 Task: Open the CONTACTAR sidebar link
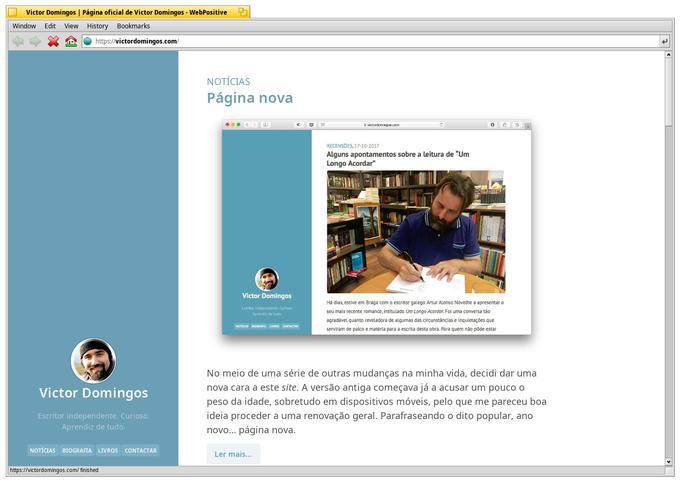141,450
